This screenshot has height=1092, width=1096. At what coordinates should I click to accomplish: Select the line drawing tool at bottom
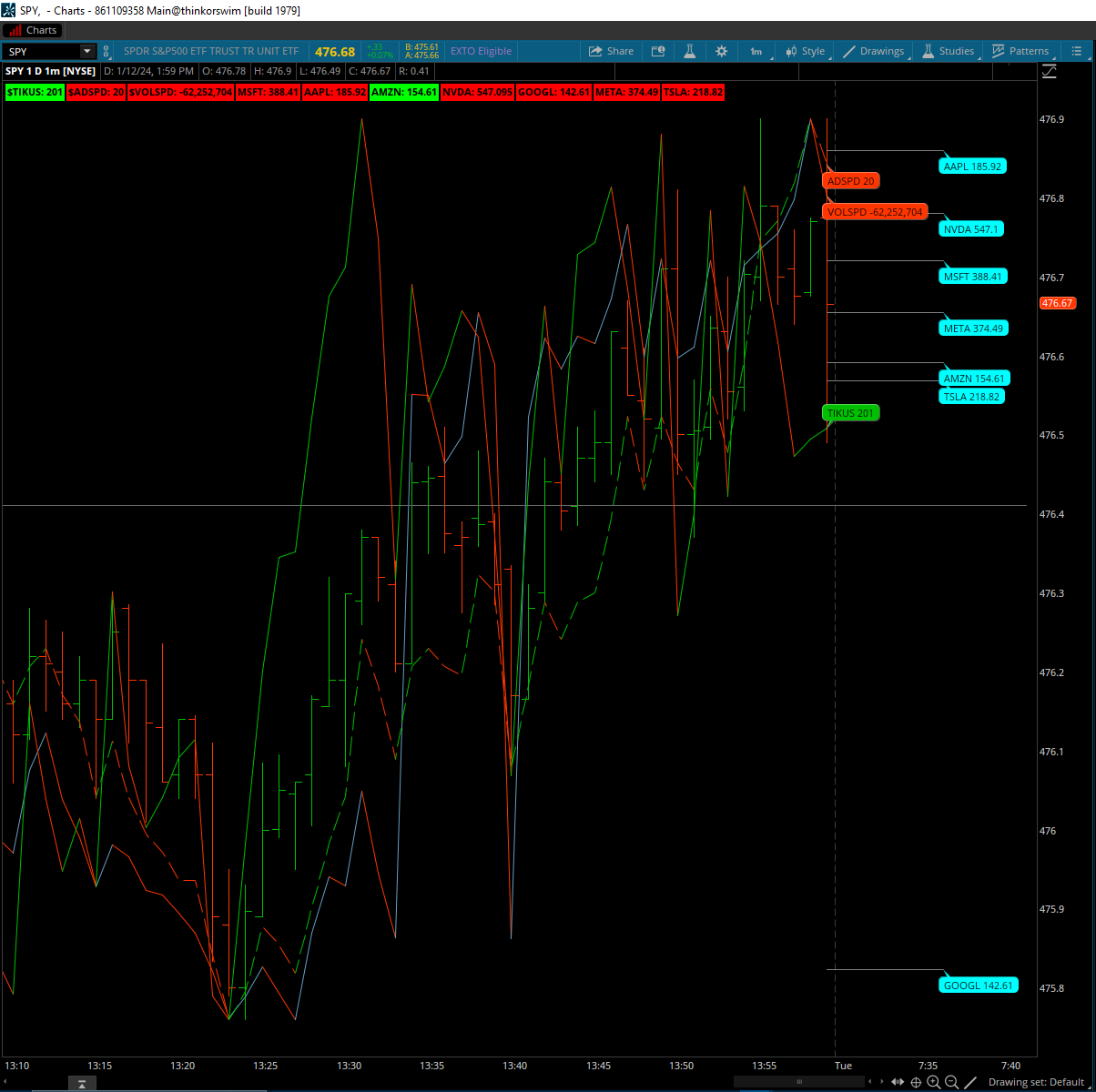click(970, 1082)
